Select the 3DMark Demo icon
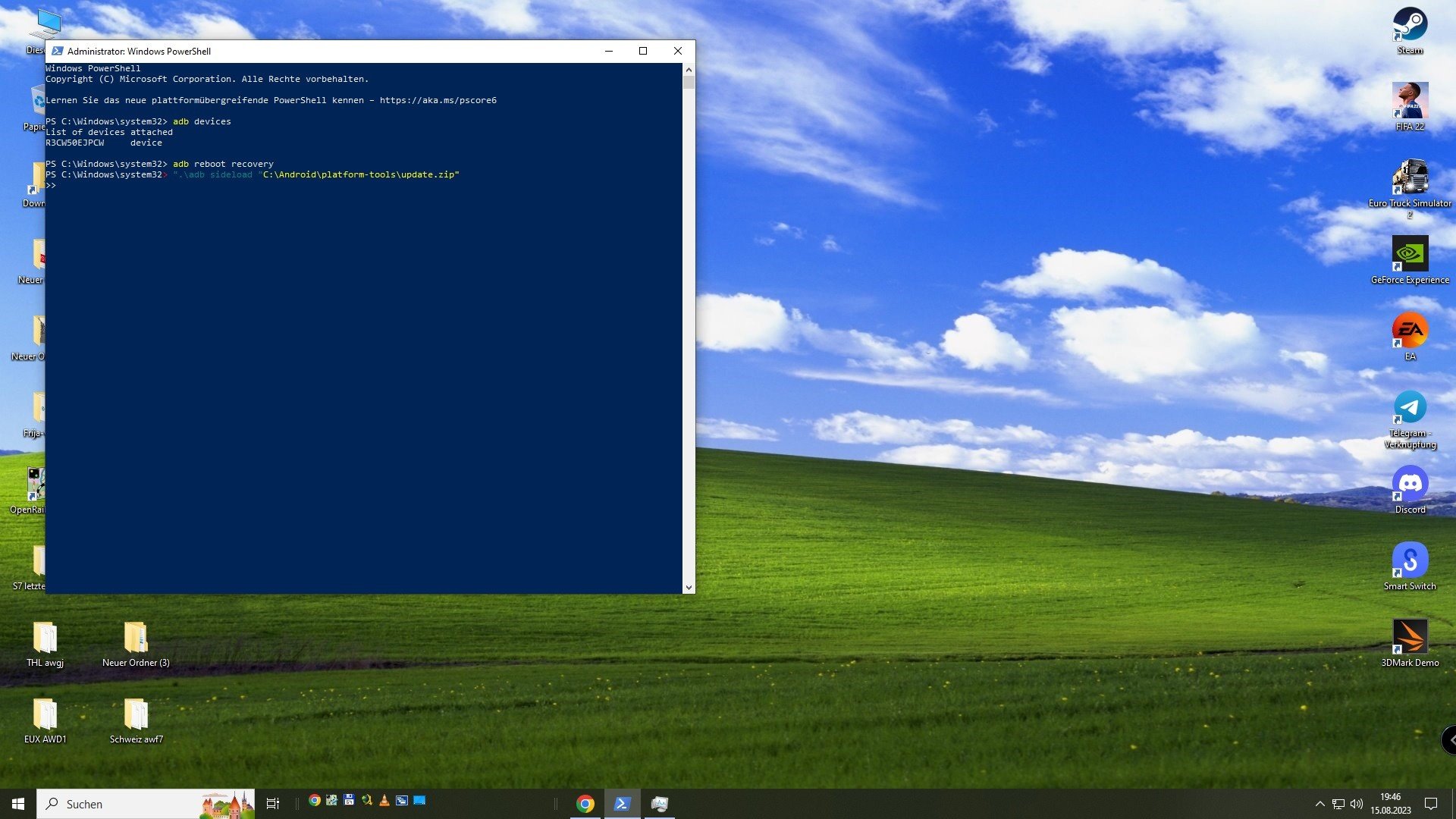This screenshot has height=819, width=1456. point(1410,637)
